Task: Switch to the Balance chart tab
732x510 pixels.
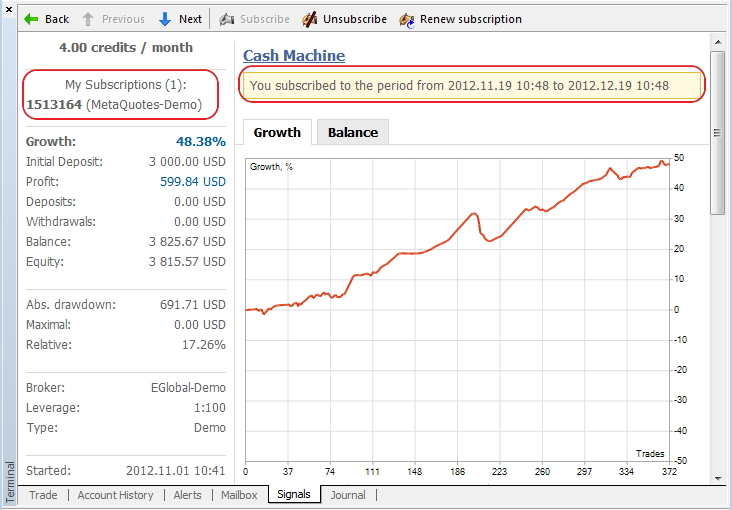Action: 352,132
